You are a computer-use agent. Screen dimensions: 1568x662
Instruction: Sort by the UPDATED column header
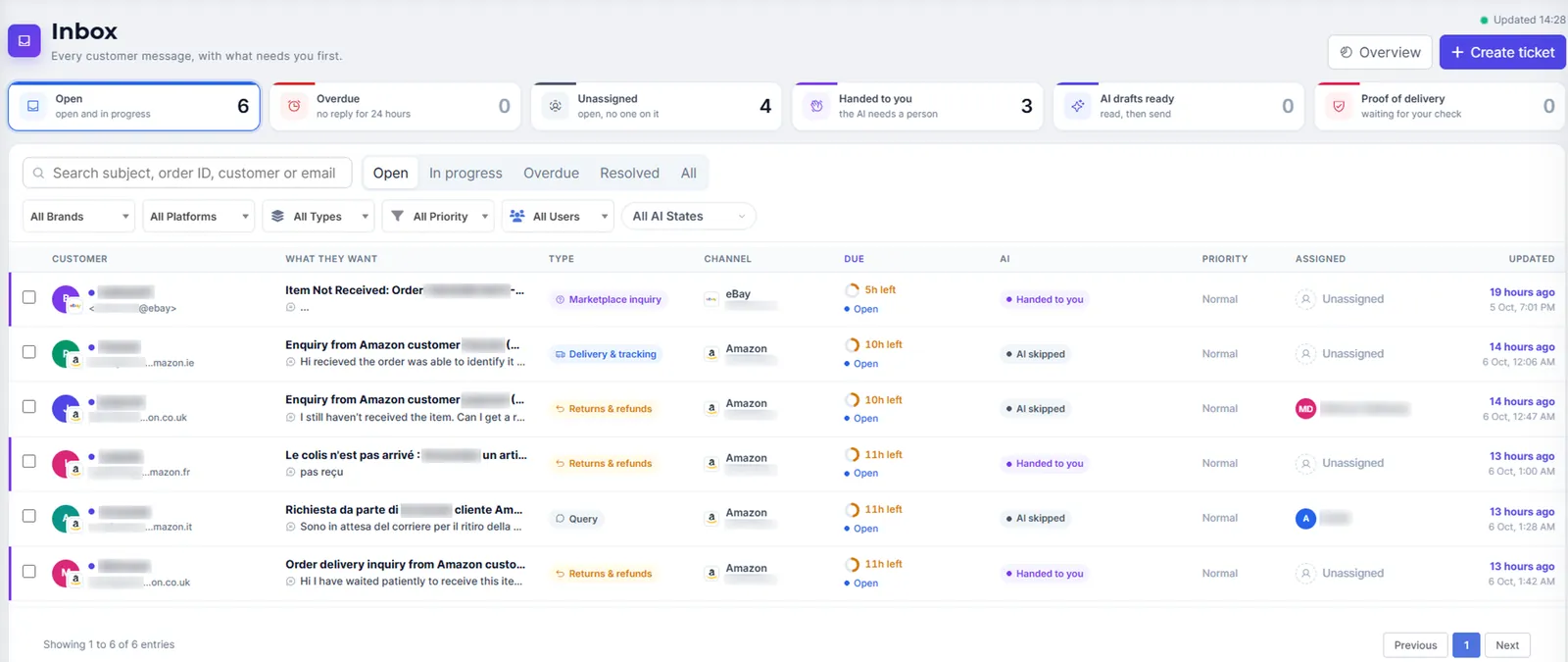tap(1532, 259)
